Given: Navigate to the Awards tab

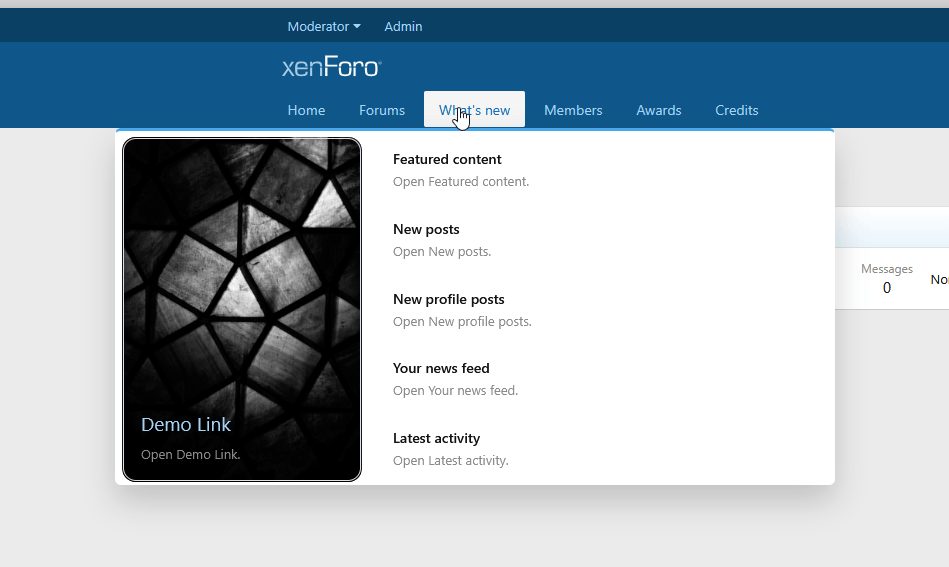Looking at the screenshot, I should coord(659,110).
